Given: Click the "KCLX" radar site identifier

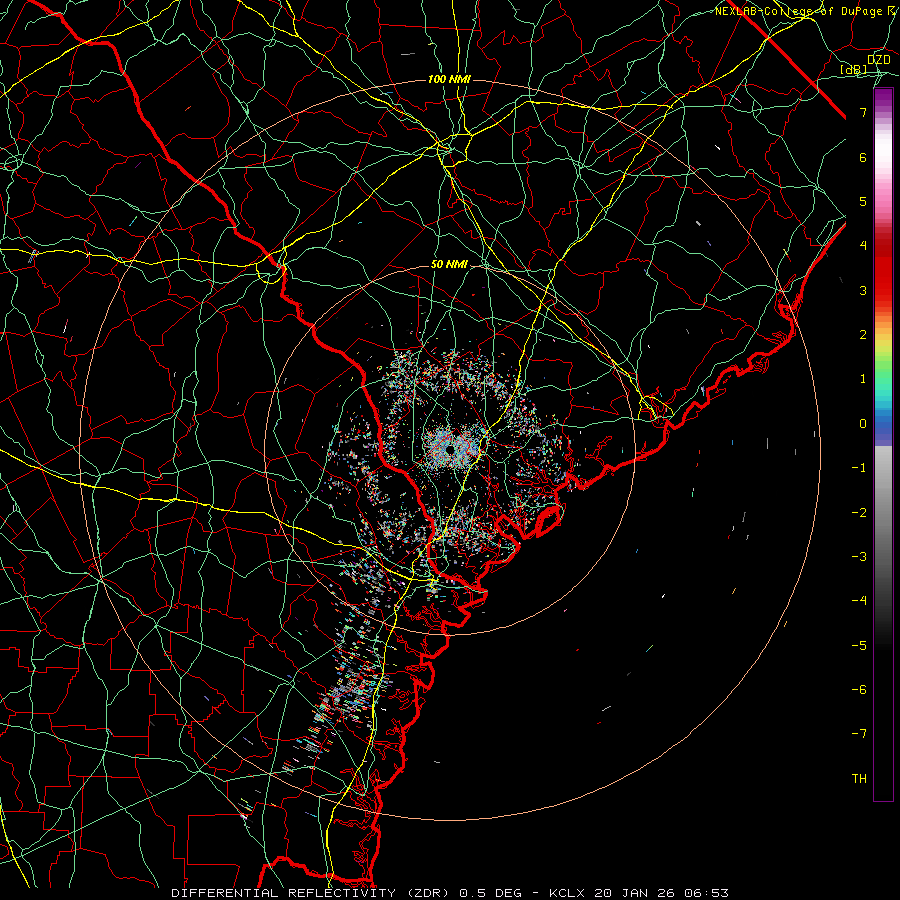Looking at the screenshot, I should [x=568, y=893].
